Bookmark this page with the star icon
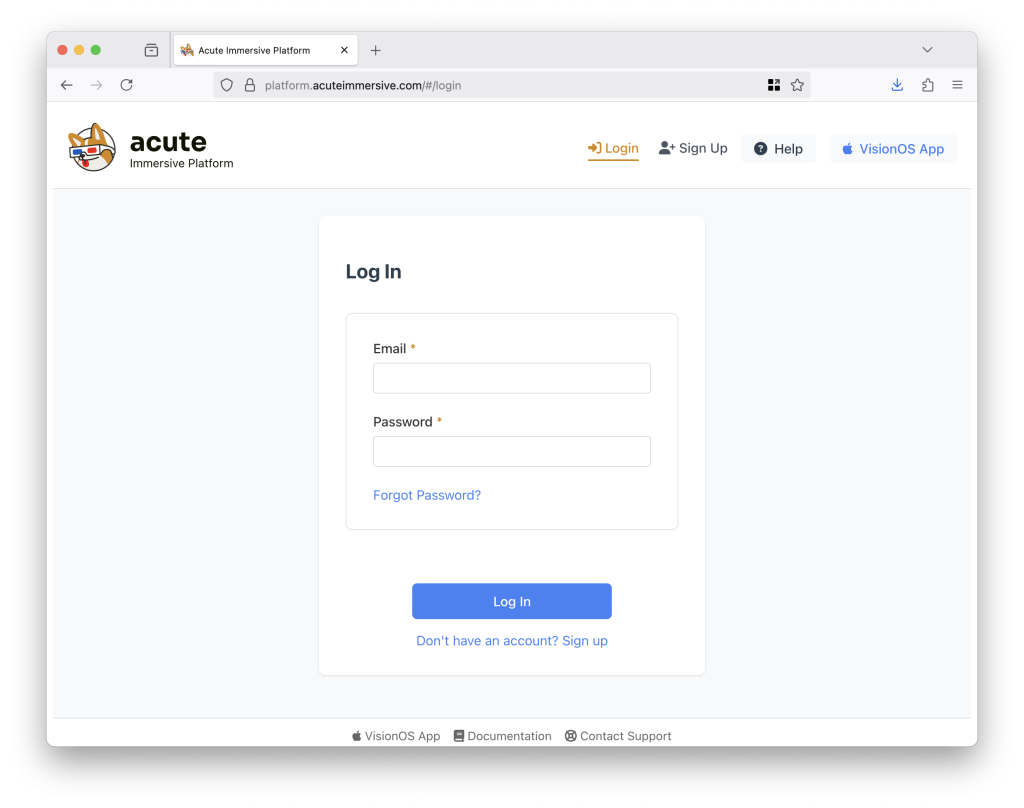Screen dimensions: 1024x808 tap(797, 85)
